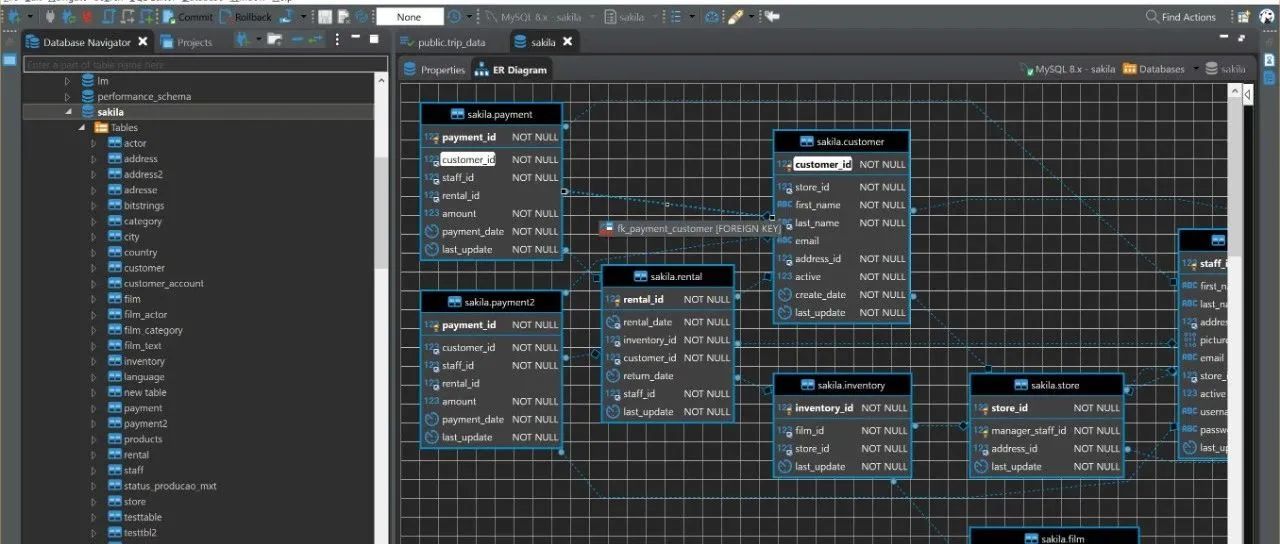
Task: Click the Find Actions magnifier icon
Action: pos(1152,17)
